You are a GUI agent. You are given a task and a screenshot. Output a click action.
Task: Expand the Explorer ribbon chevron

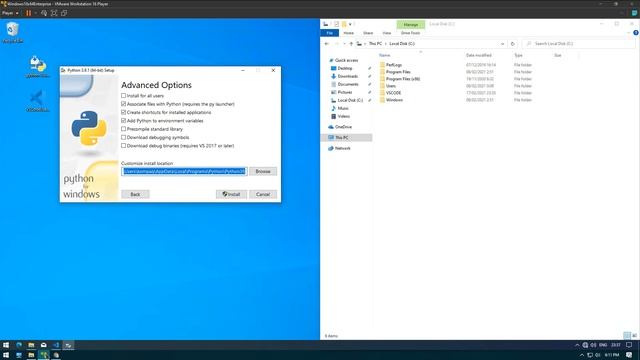click(629, 33)
